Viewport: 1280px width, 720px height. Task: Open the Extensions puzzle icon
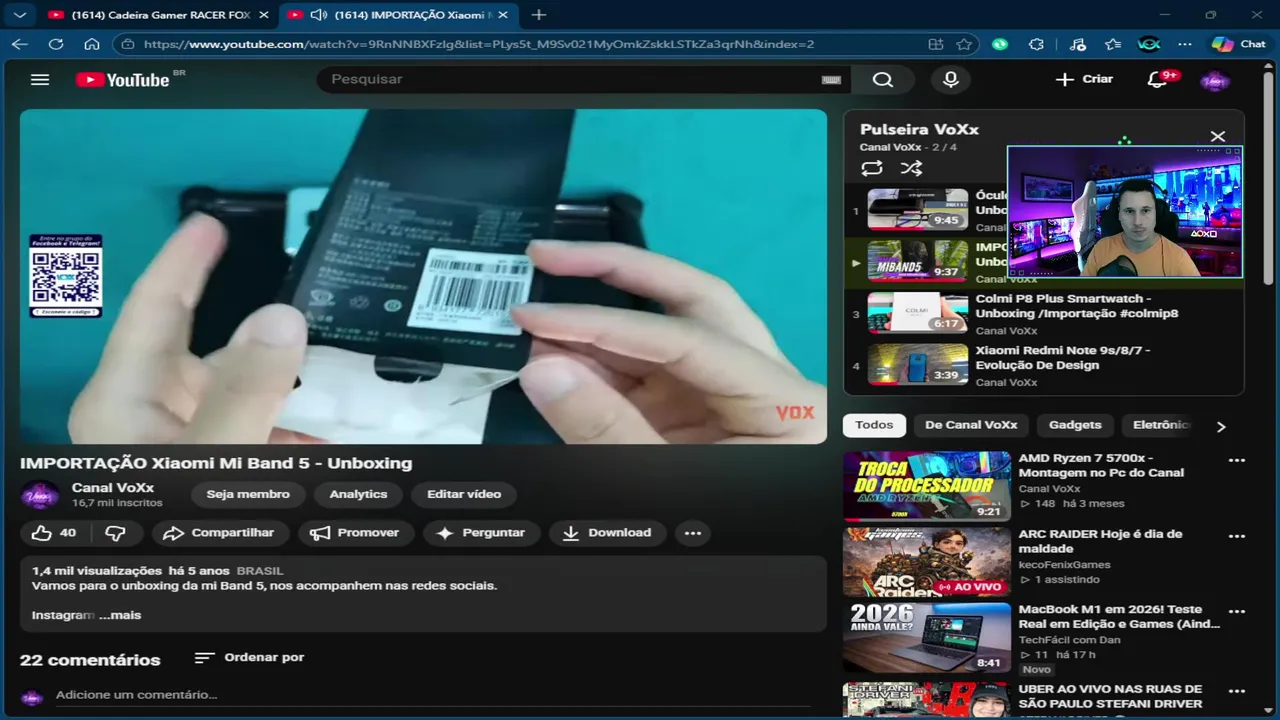point(1036,44)
